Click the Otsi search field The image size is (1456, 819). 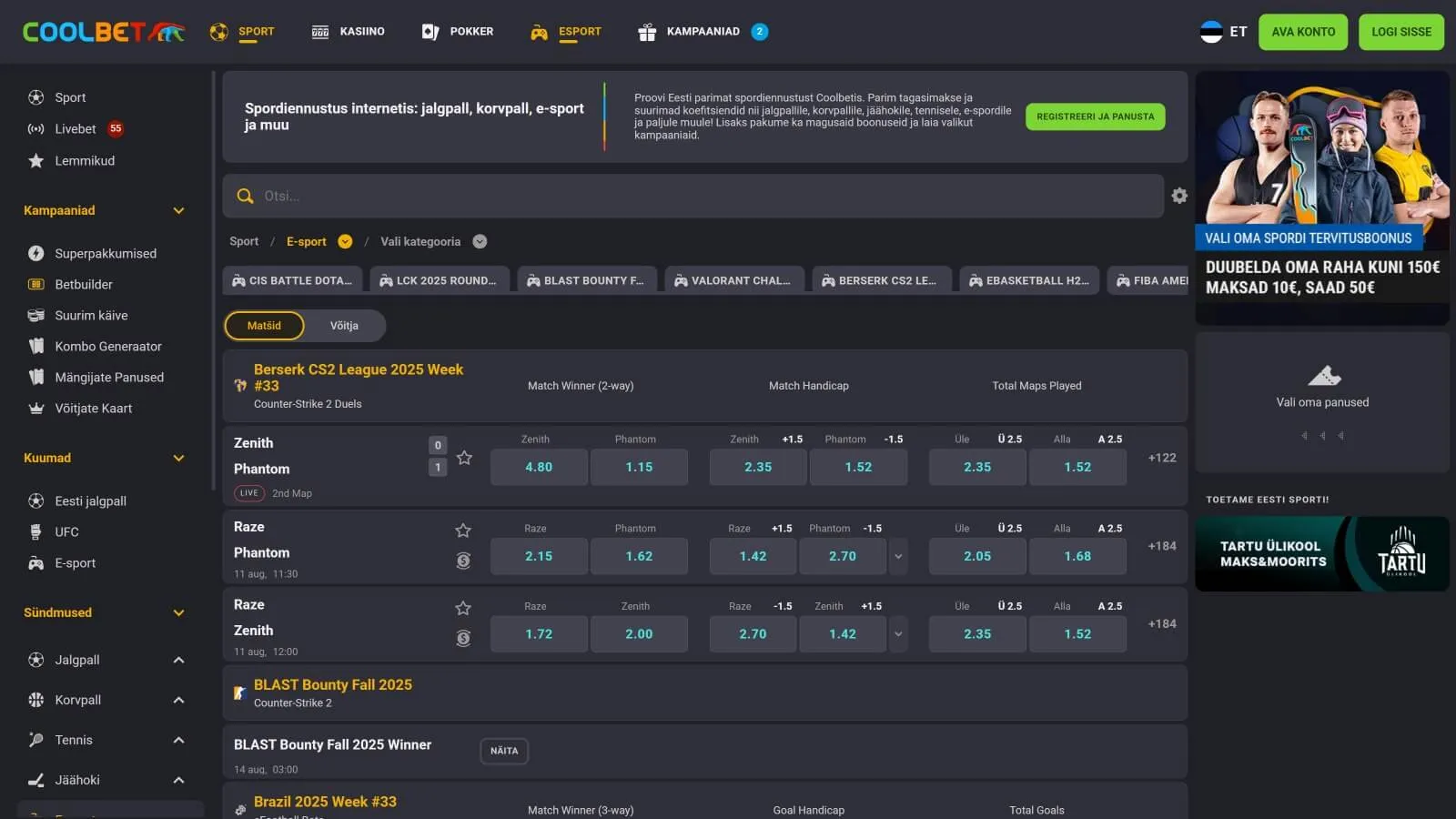click(x=693, y=196)
